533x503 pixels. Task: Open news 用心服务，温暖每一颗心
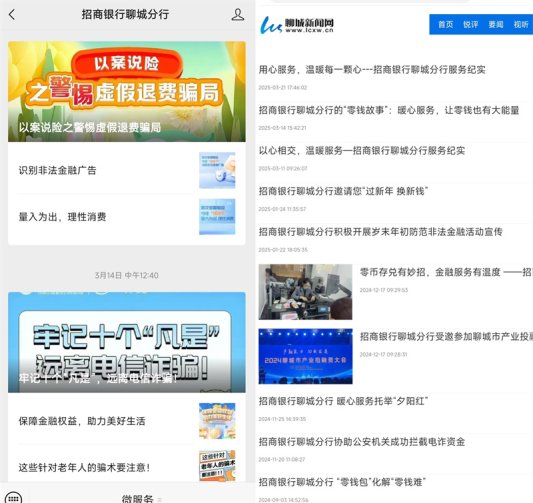tap(372, 70)
